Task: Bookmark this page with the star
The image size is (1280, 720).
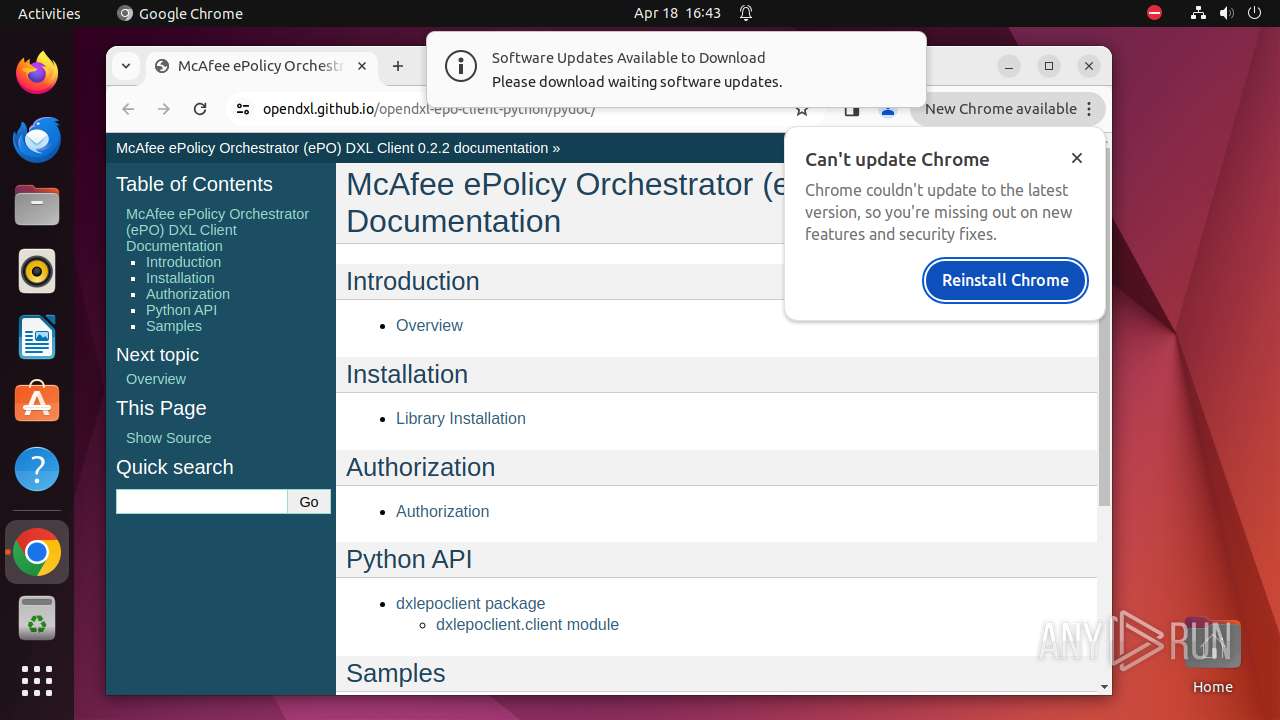Action: 802,110
